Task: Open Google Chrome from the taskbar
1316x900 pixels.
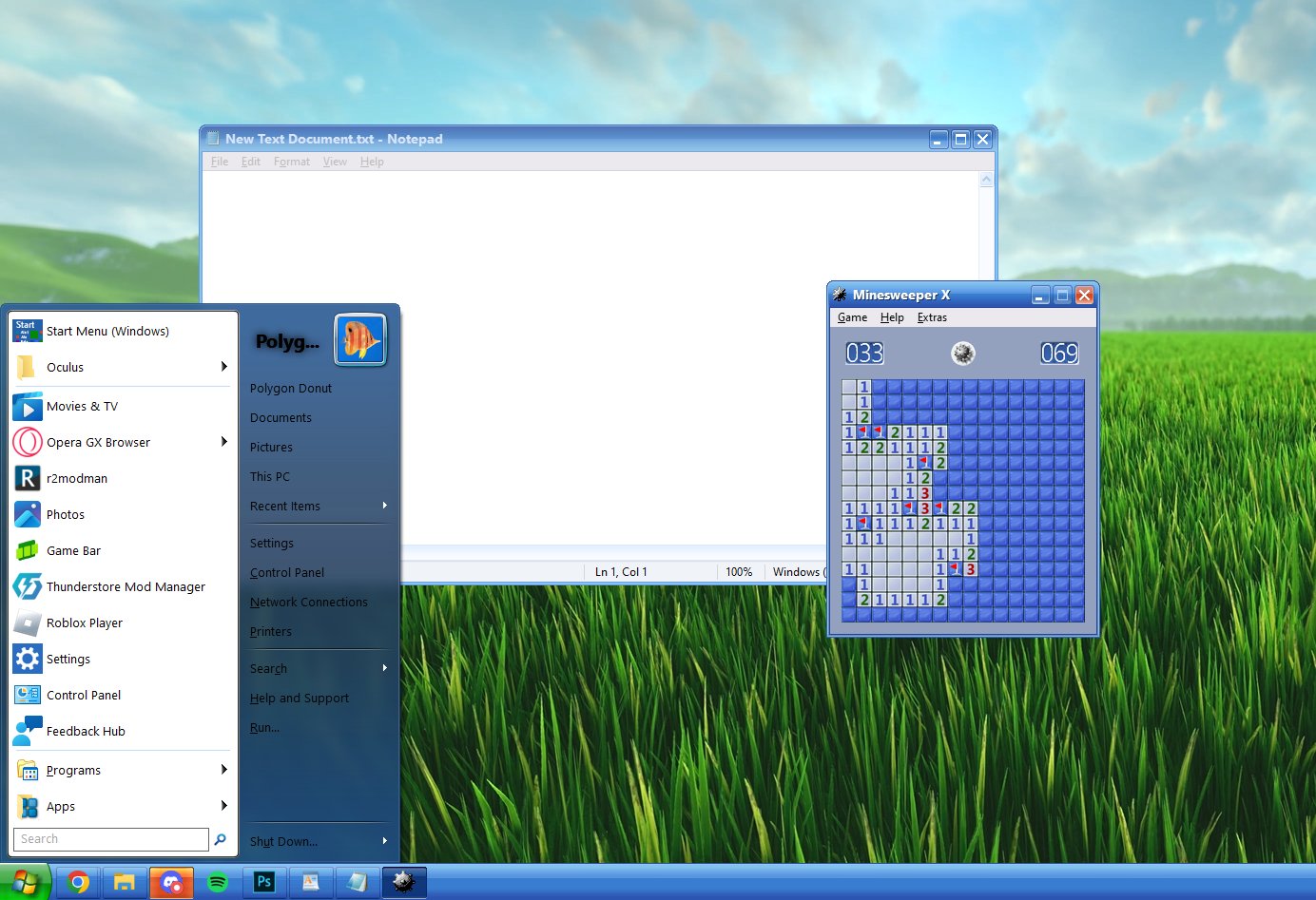Action: 78,883
